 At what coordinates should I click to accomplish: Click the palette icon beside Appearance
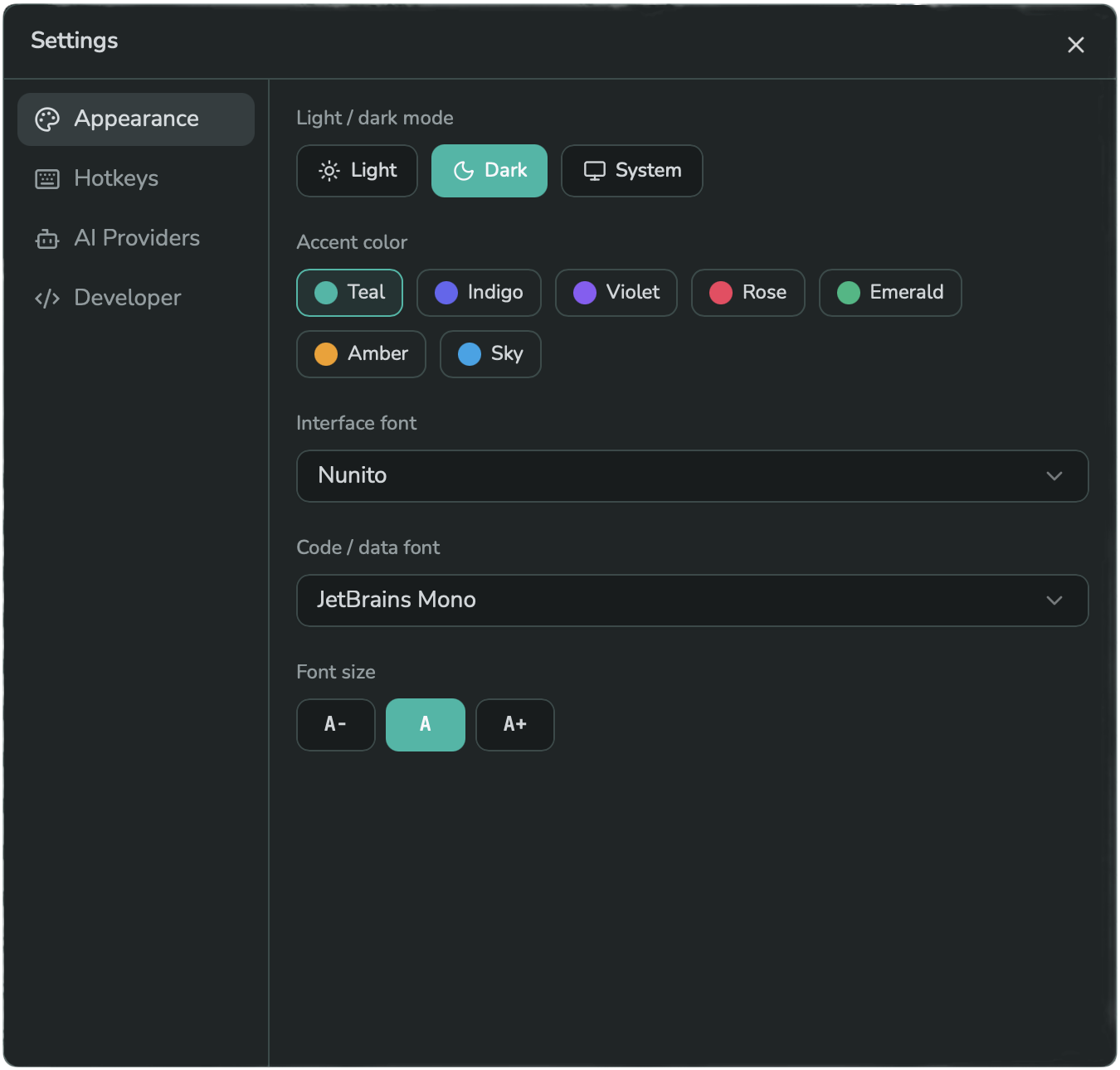[47, 119]
